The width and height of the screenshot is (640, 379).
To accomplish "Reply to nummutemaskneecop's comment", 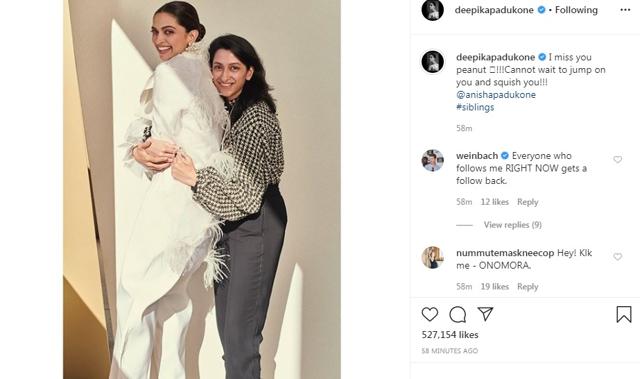I will [527, 287].
